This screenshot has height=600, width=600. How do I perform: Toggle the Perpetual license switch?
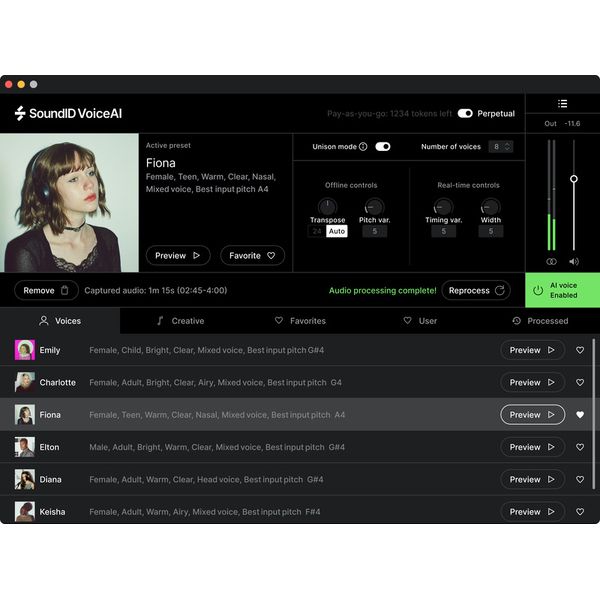pos(465,114)
